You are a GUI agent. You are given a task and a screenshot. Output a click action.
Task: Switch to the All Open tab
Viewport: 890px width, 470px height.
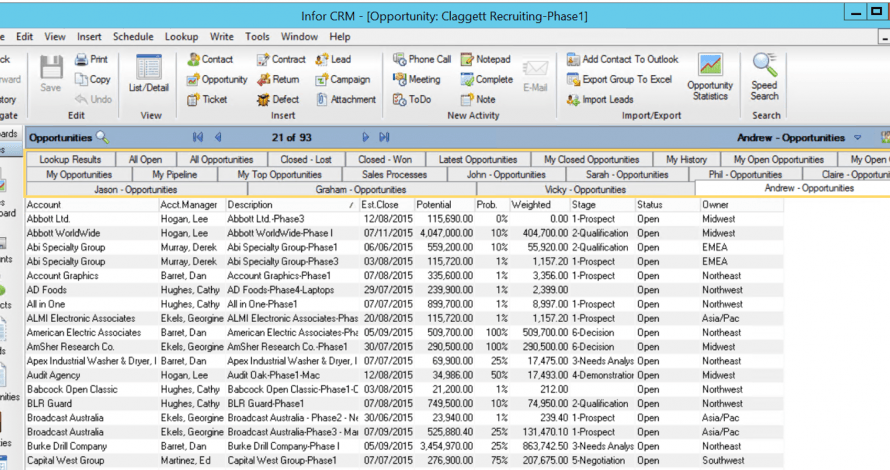coord(145,160)
